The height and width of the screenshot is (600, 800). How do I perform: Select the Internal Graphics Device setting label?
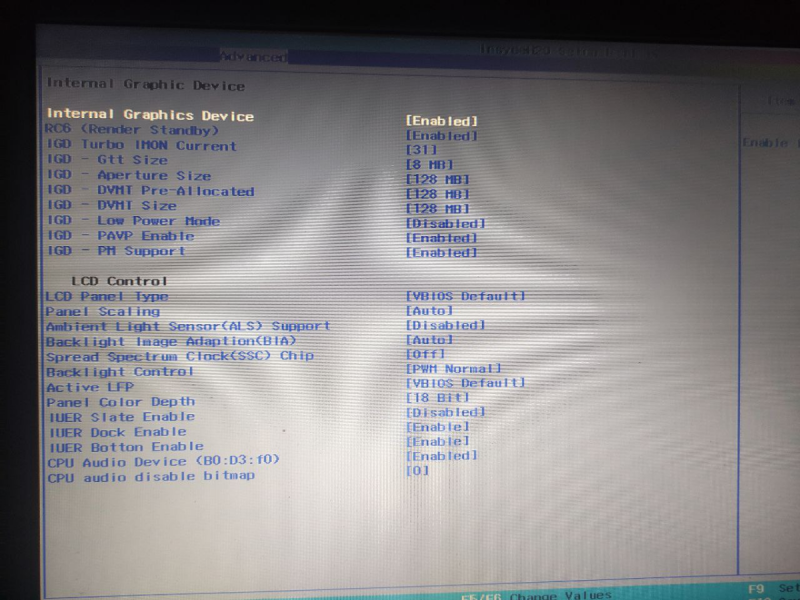151,115
